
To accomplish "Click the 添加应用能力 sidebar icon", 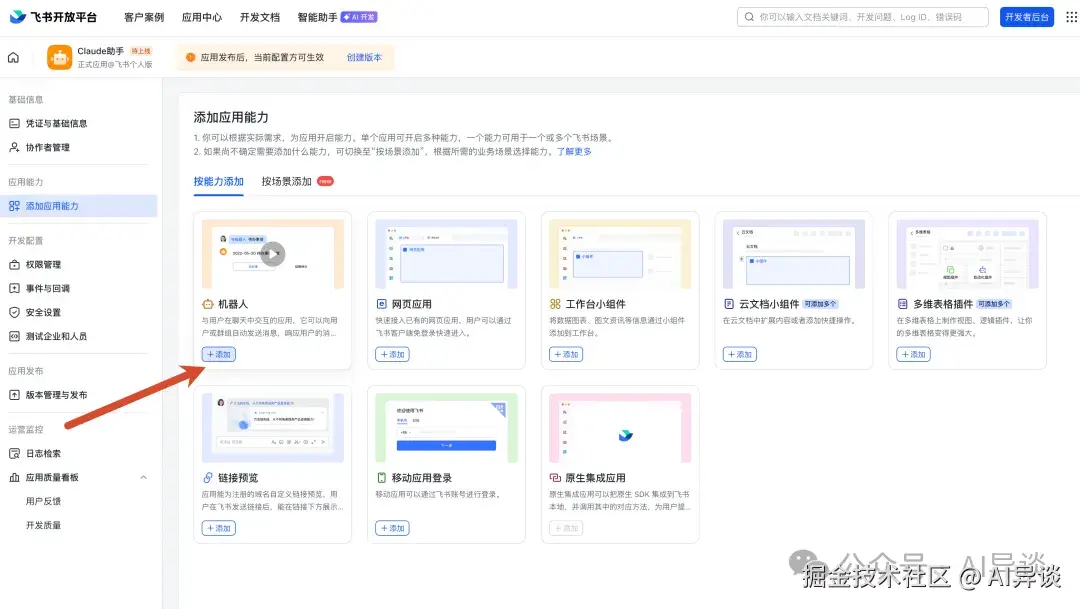I will [14, 206].
